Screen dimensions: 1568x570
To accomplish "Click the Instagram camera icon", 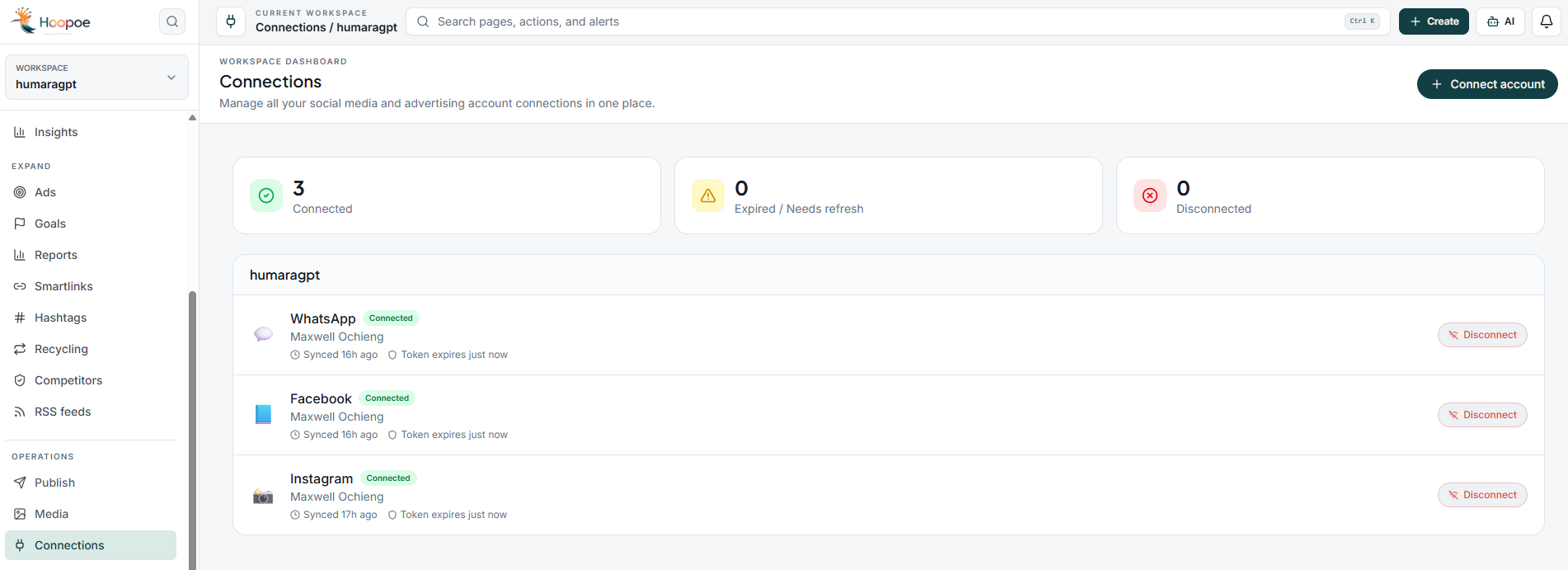I will (x=263, y=495).
